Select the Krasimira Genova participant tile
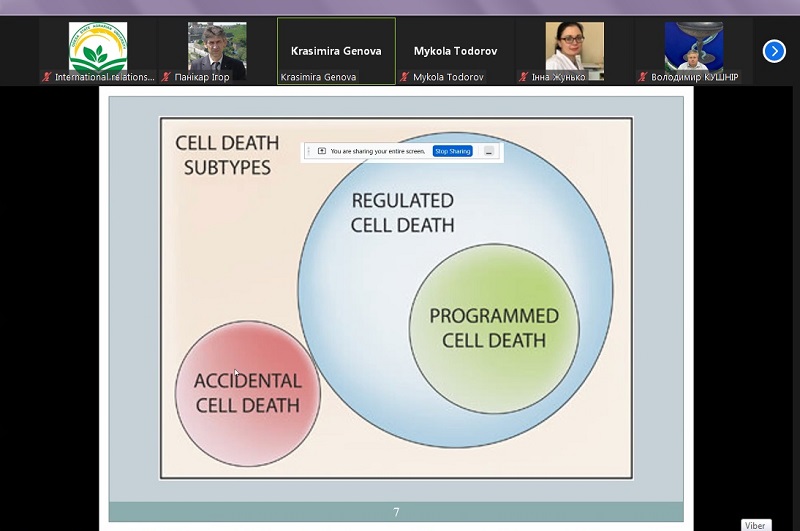The width and height of the screenshot is (800, 531). click(x=336, y=50)
